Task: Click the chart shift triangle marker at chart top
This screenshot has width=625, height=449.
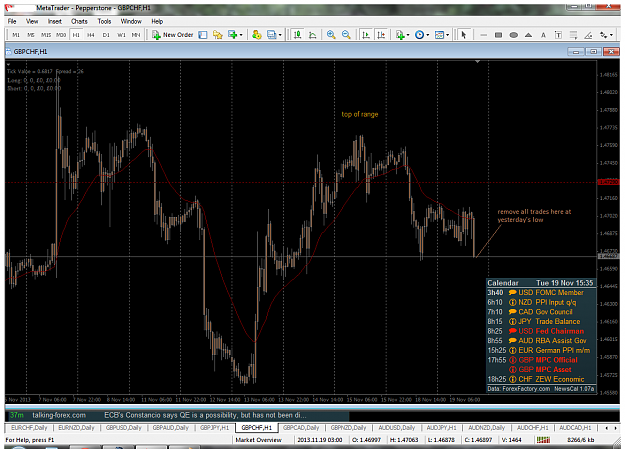Action: click(x=477, y=62)
